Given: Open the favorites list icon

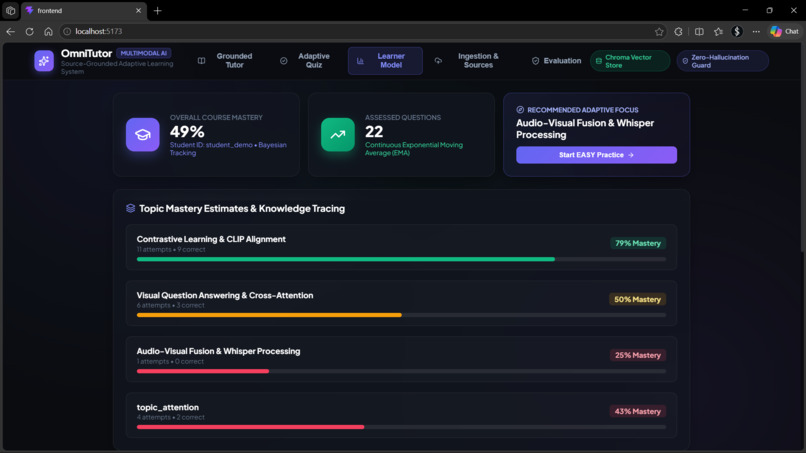Looking at the screenshot, I should [718, 31].
